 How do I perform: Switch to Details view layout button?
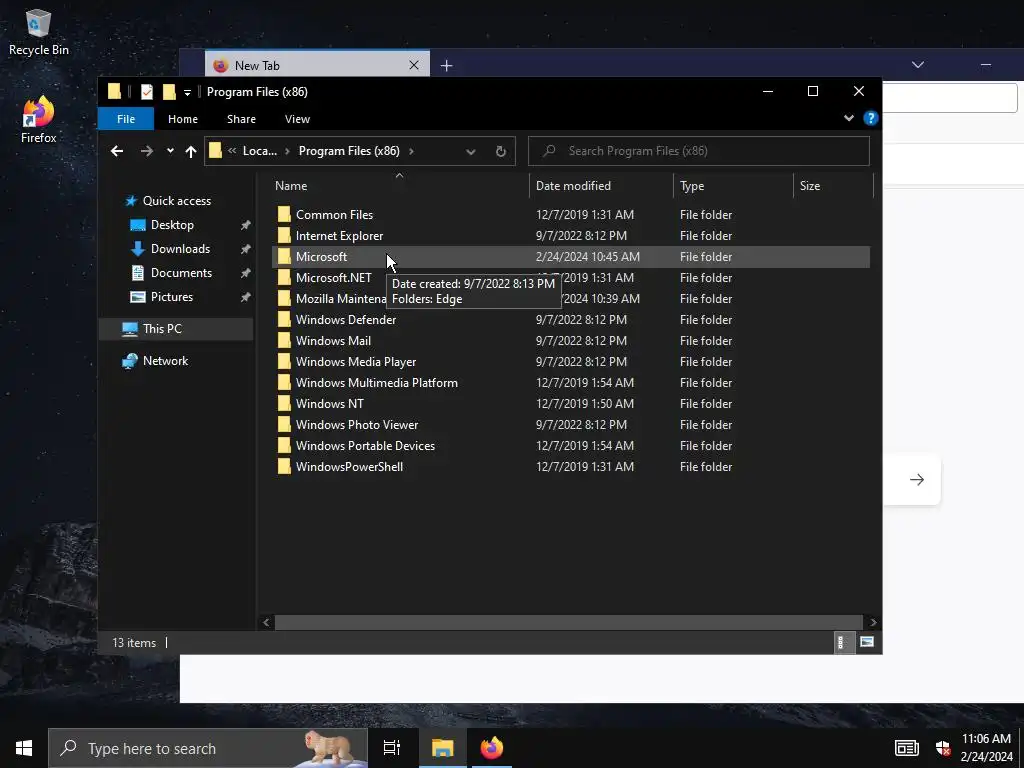(x=842, y=643)
